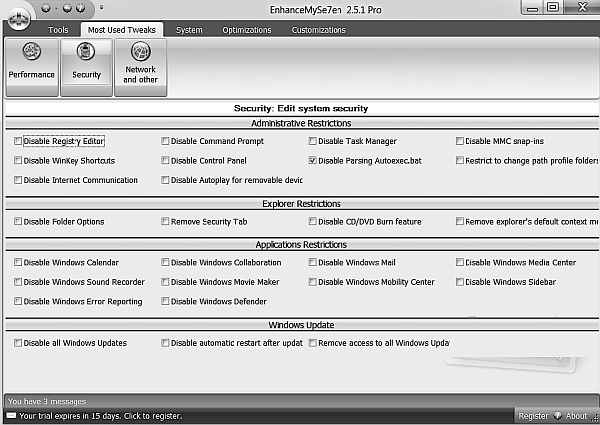Tick Disable Windows Collaboration

(165, 262)
